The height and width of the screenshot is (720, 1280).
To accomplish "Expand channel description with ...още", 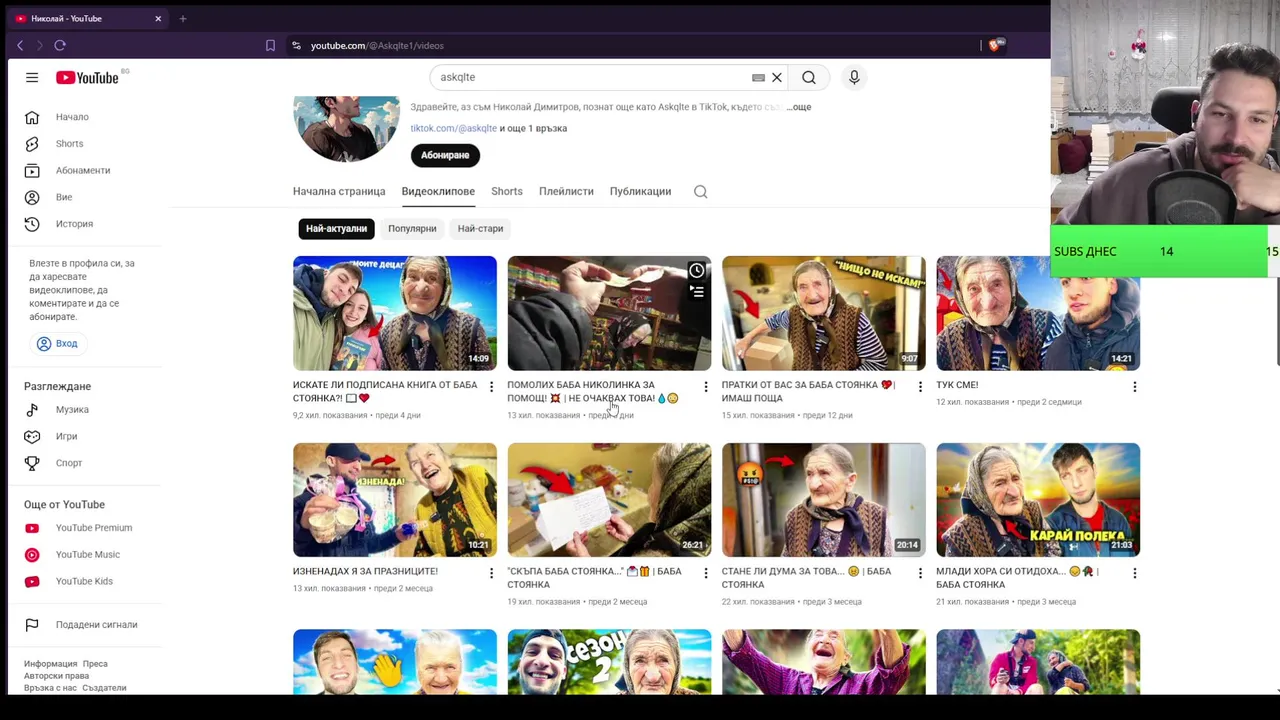I will pyautogui.click(x=799, y=107).
